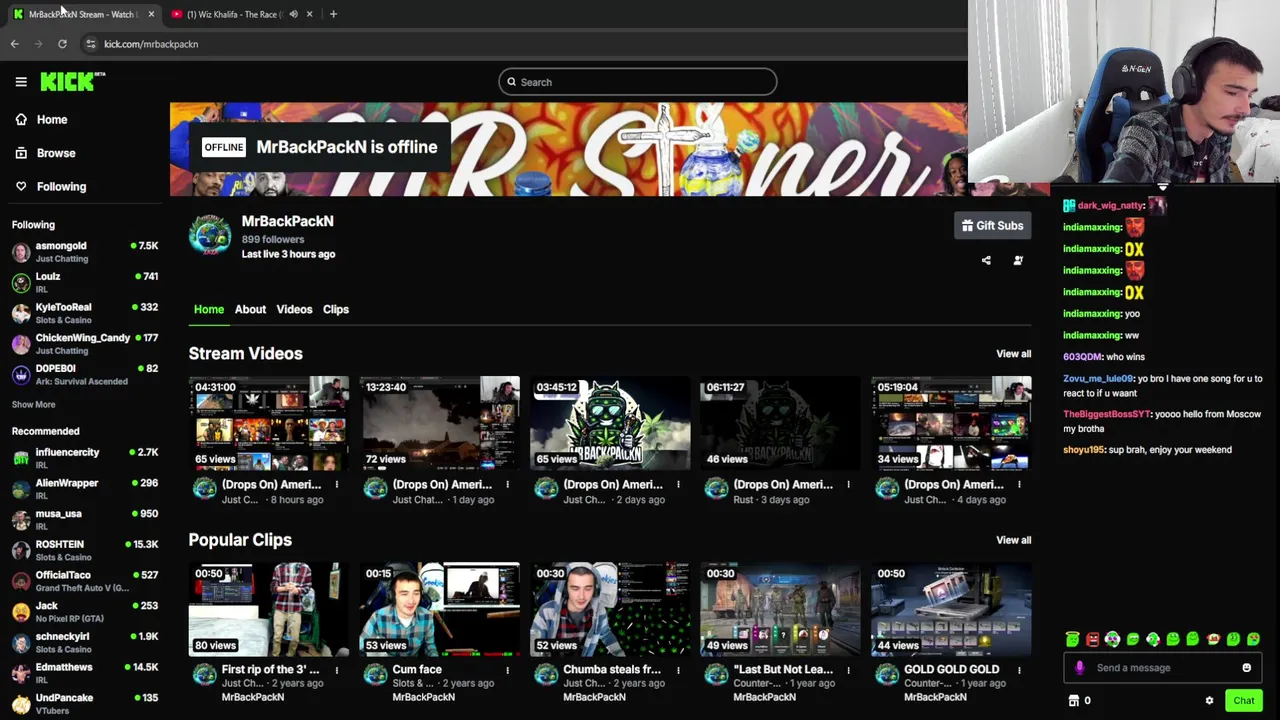
Task: Play the Chumba steals clip thumbnail
Action: (610, 609)
